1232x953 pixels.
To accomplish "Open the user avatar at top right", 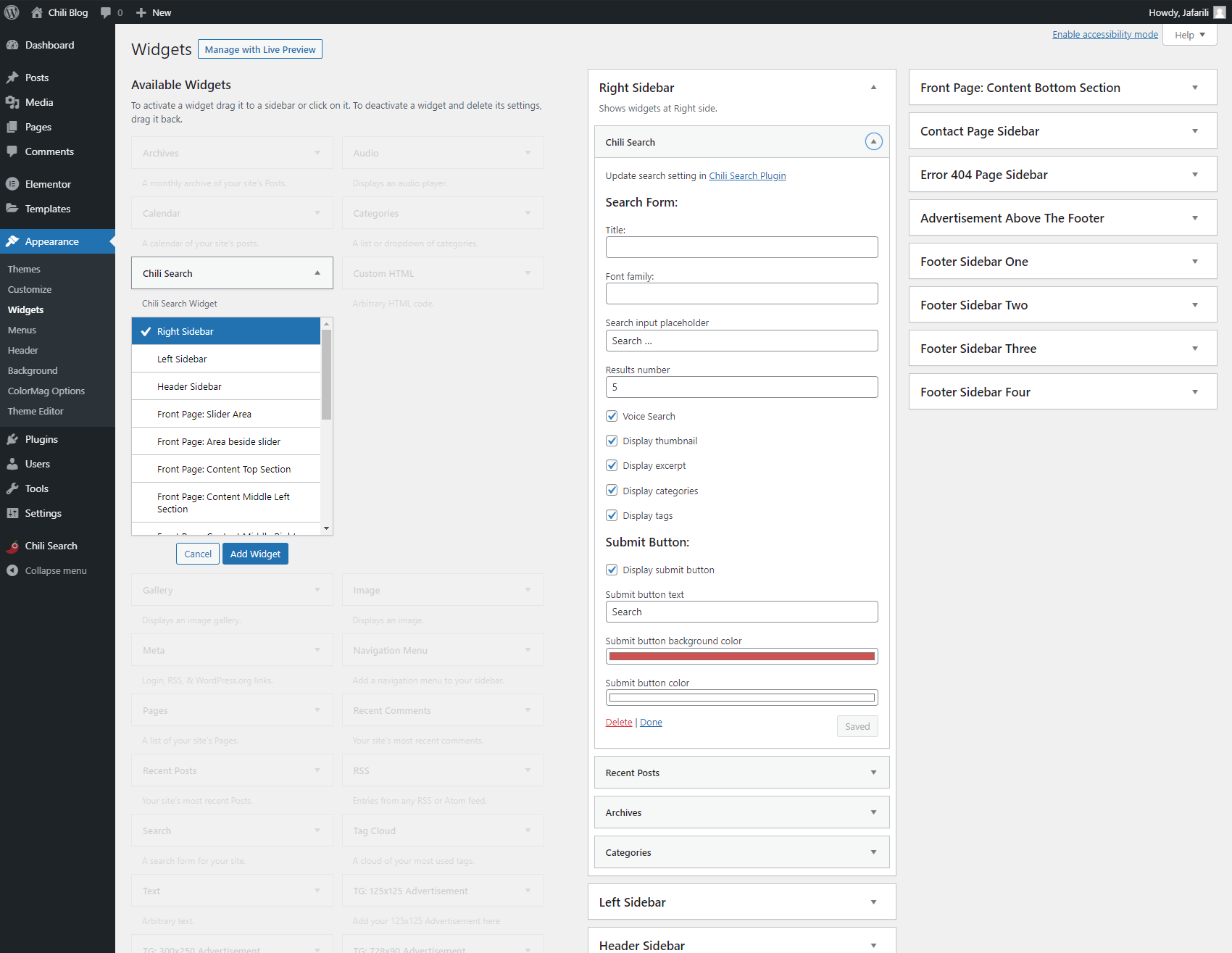I will [x=1220, y=12].
